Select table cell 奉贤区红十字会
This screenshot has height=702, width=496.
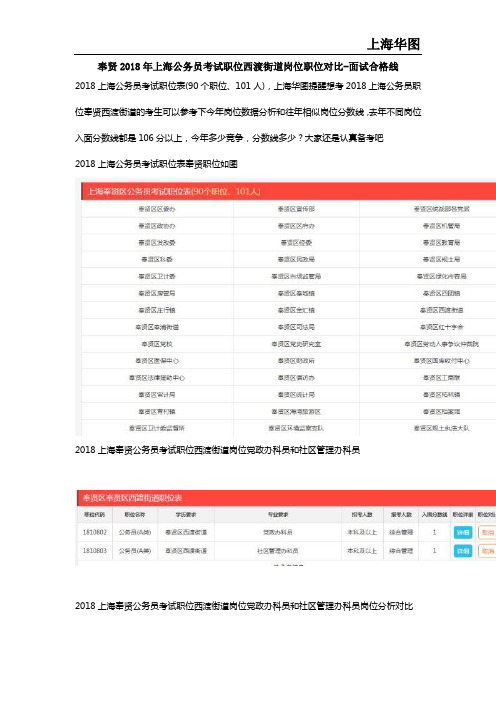click(441, 327)
